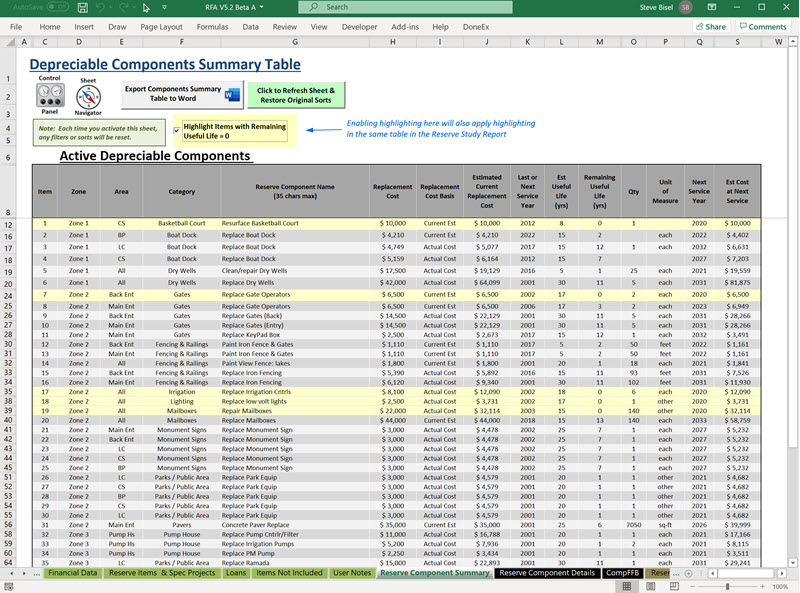Screen dimensions: 800x593
Task: Switch to Reserve Component Details sheet tab
Action: [x=547, y=573]
